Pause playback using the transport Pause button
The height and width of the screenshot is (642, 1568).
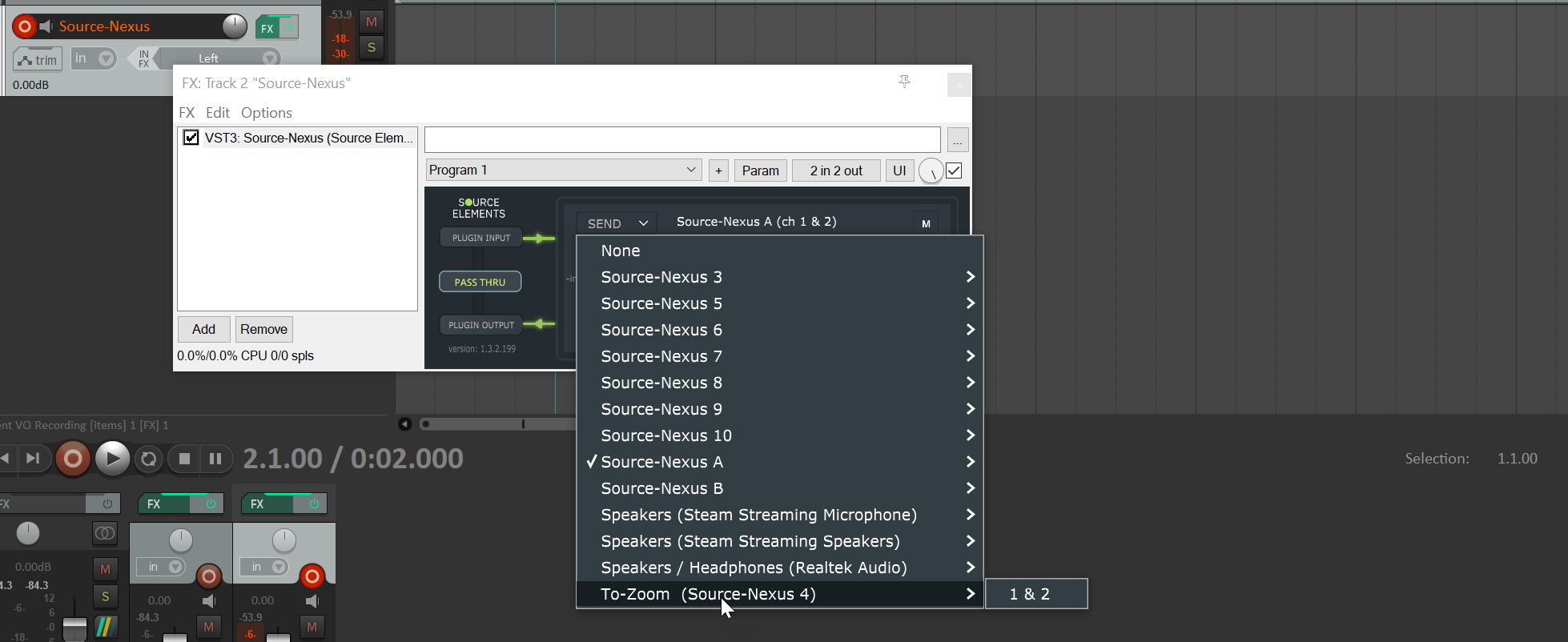point(215,459)
